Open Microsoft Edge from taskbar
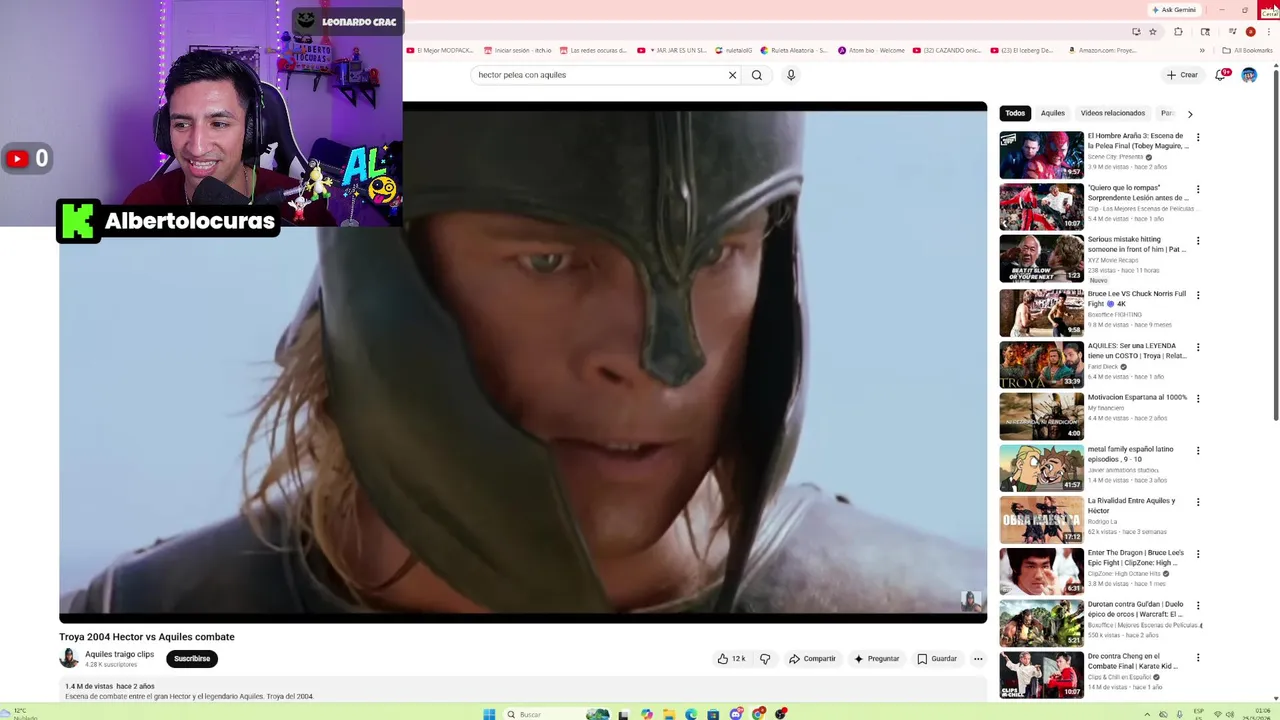The image size is (1280, 720). click(691, 714)
